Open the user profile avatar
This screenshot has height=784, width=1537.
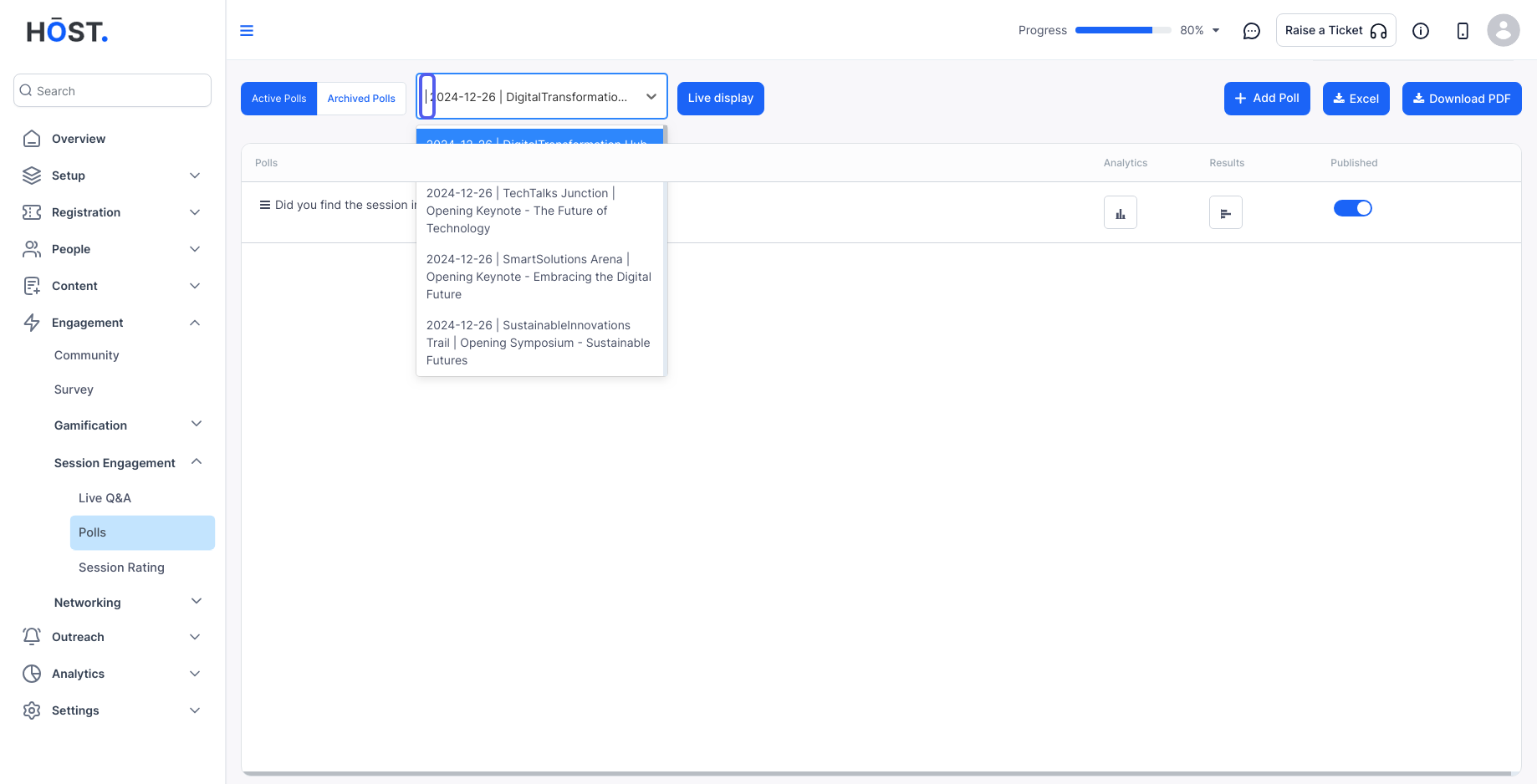[1504, 30]
